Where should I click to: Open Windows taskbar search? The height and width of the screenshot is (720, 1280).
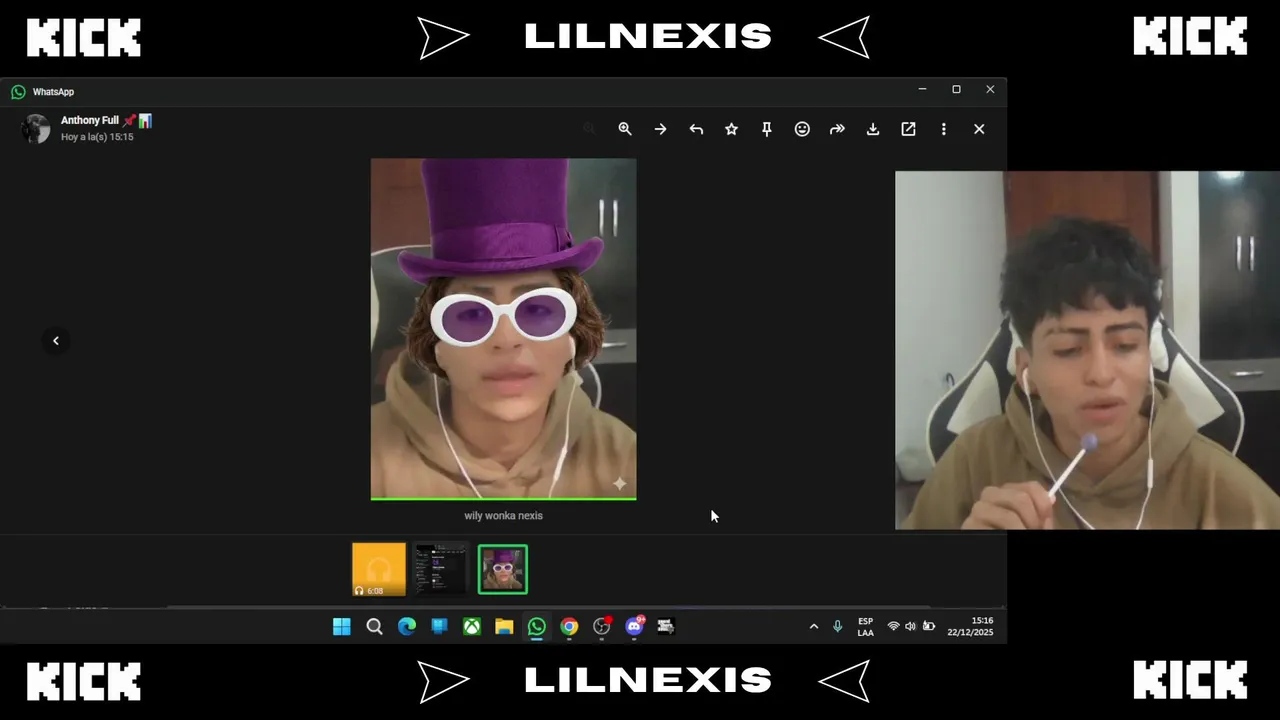[374, 627]
